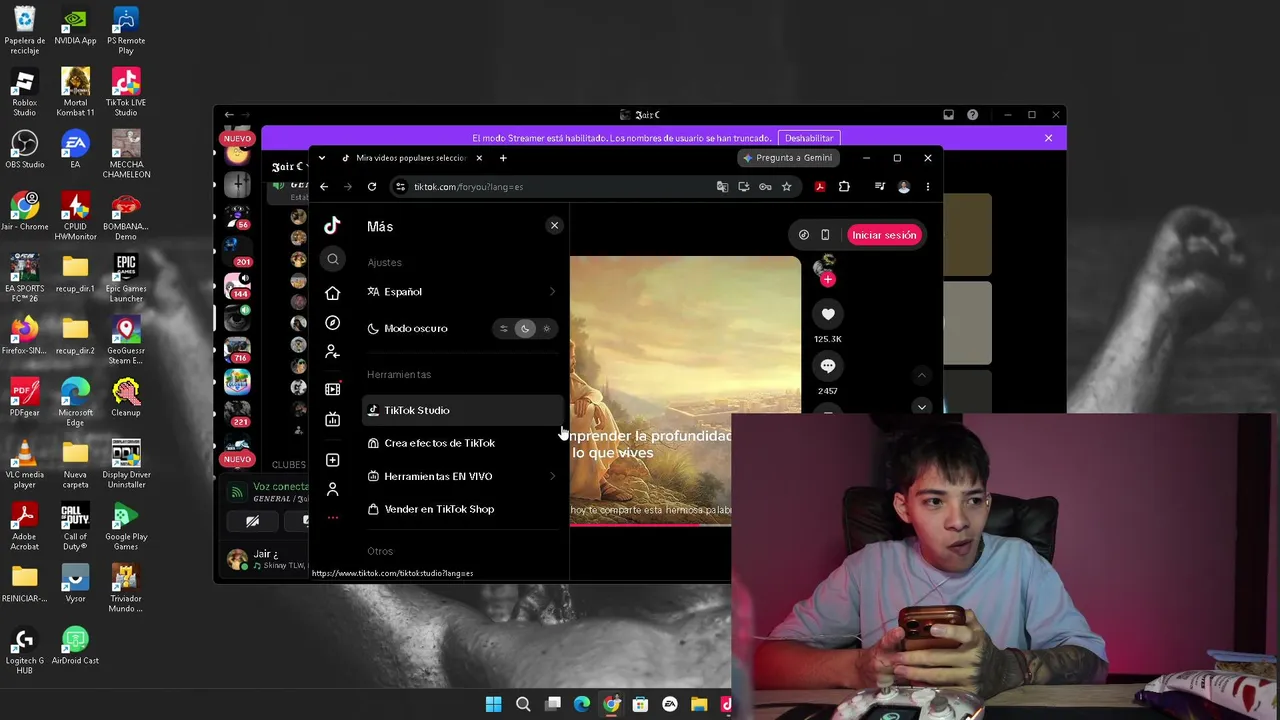
Task: Open Microsoft Store from the taskbar
Action: point(640,705)
